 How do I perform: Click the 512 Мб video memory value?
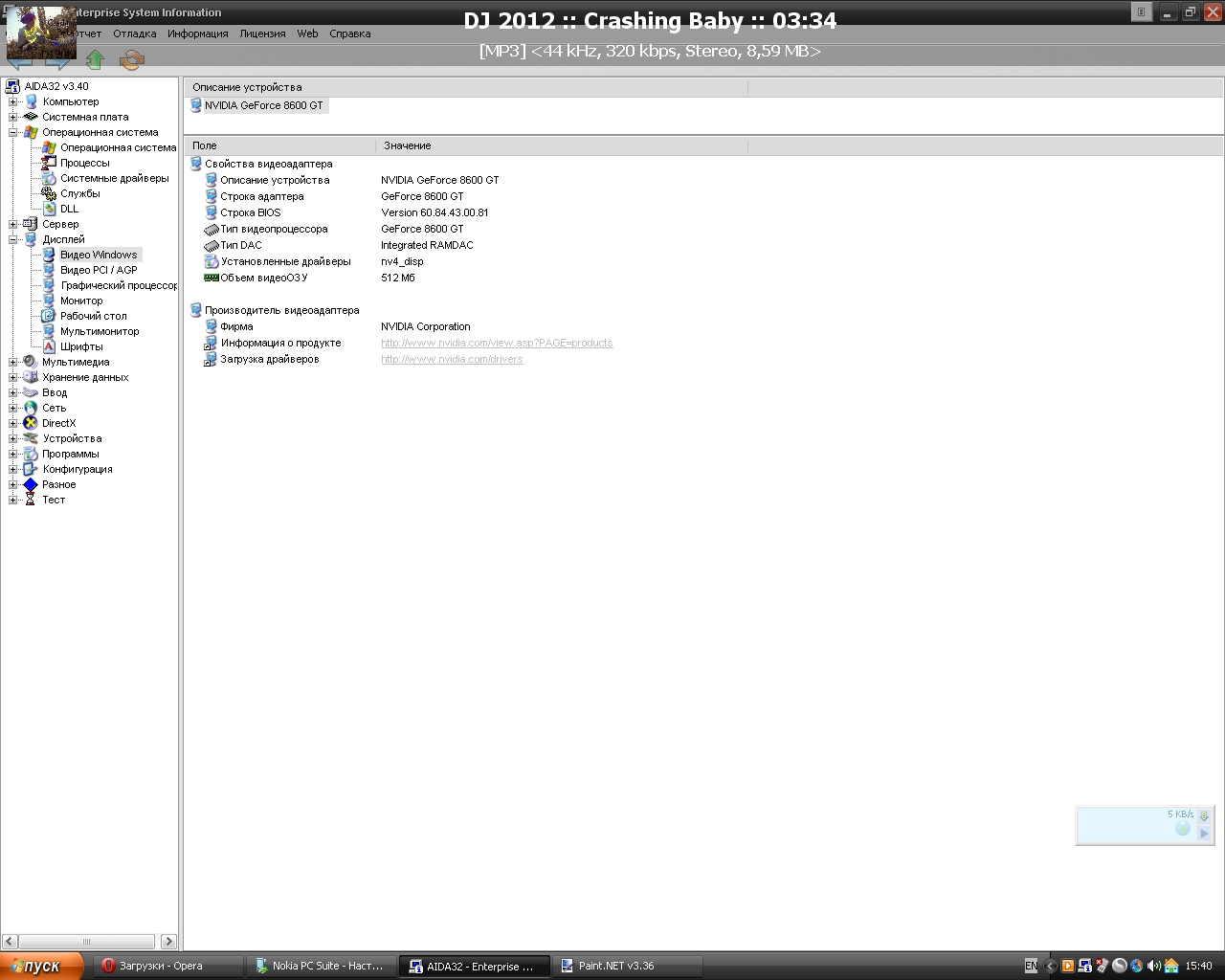tap(398, 278)
